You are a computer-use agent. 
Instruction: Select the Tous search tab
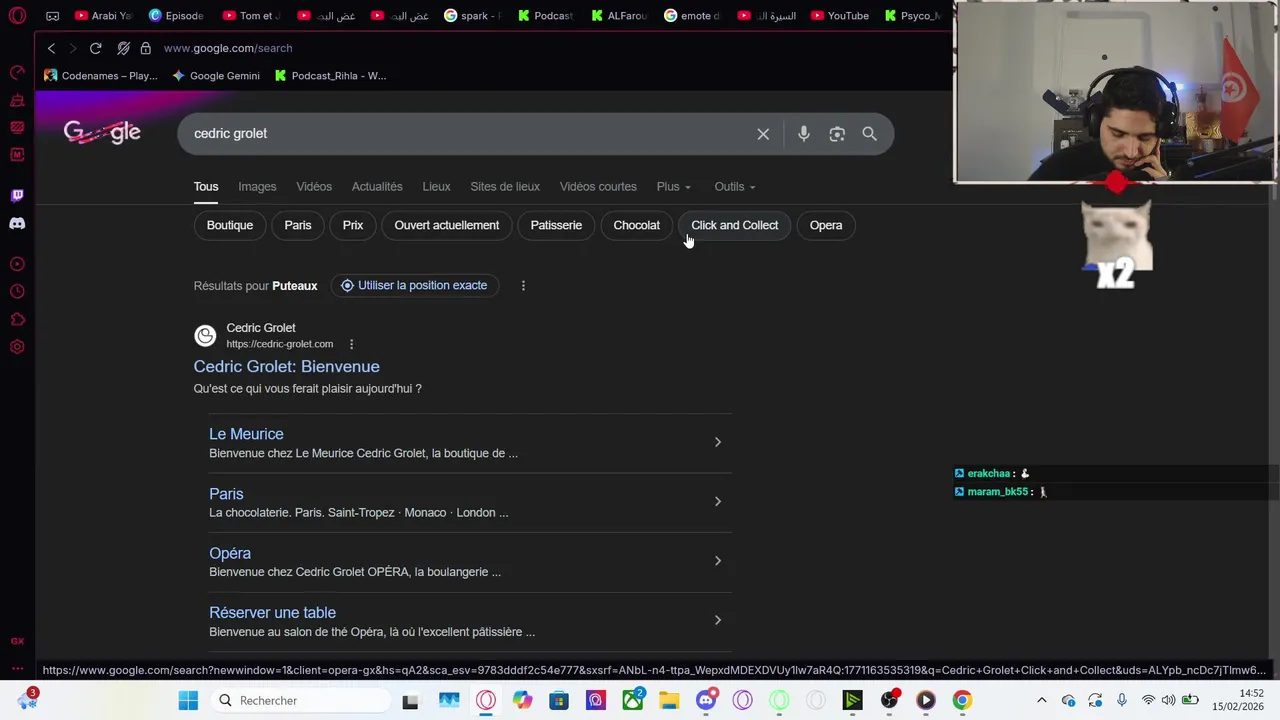click(x=206, y=187)
